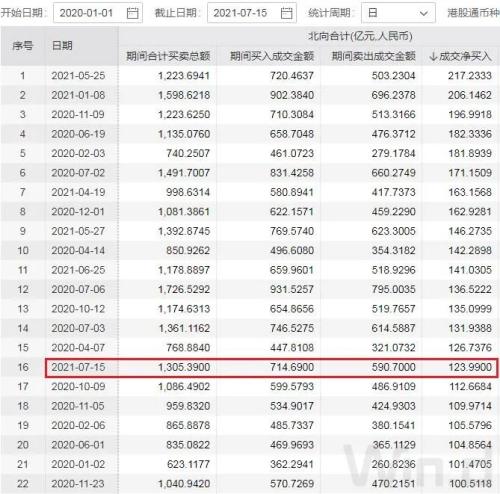Click the 2021-01-08 date cell
This screenshot has height=494, width=500.
click(x=78, y=95)
